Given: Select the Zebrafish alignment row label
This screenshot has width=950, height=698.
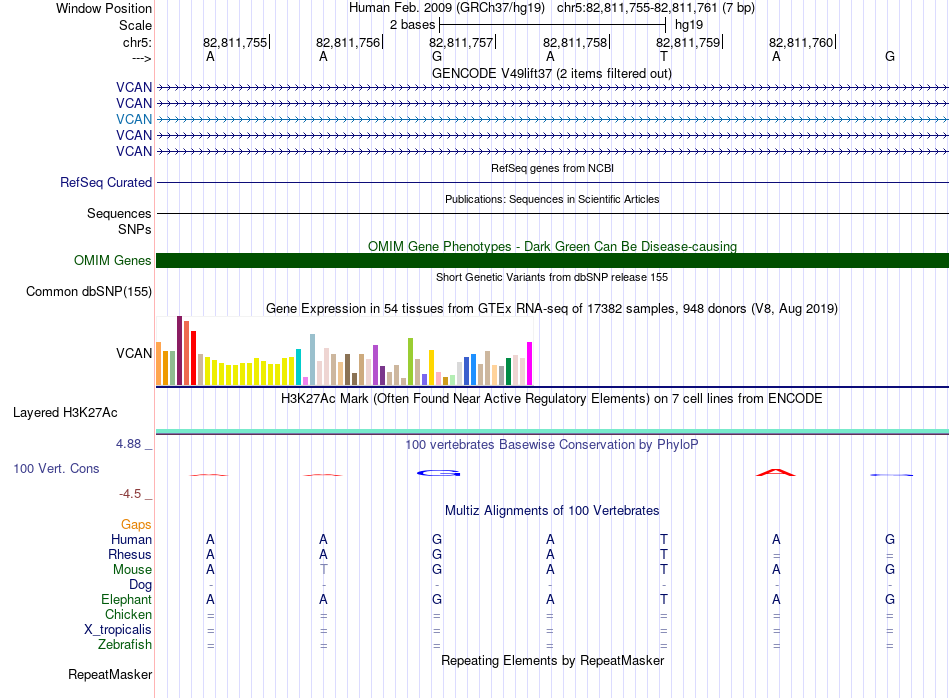Looking at the screenshot, I should 125,645.
